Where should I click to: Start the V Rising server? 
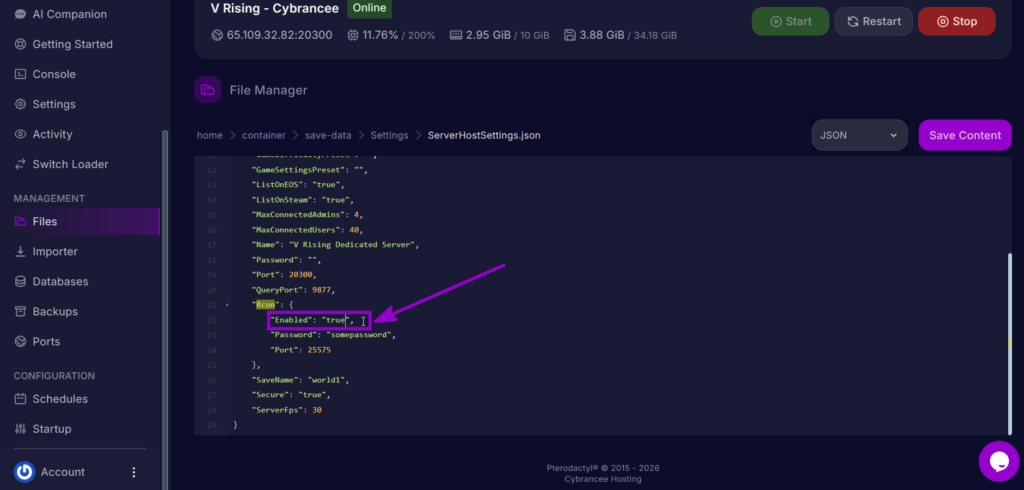point(790,22)
